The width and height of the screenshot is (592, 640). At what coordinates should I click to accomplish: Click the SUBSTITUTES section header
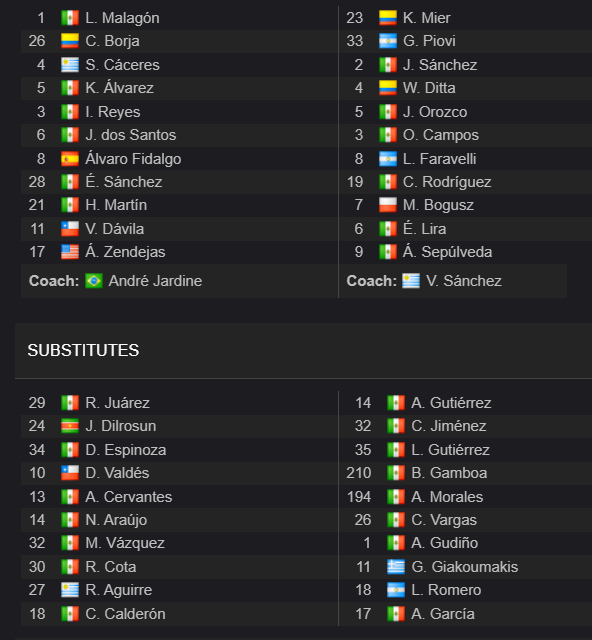(x=83, y=350)
